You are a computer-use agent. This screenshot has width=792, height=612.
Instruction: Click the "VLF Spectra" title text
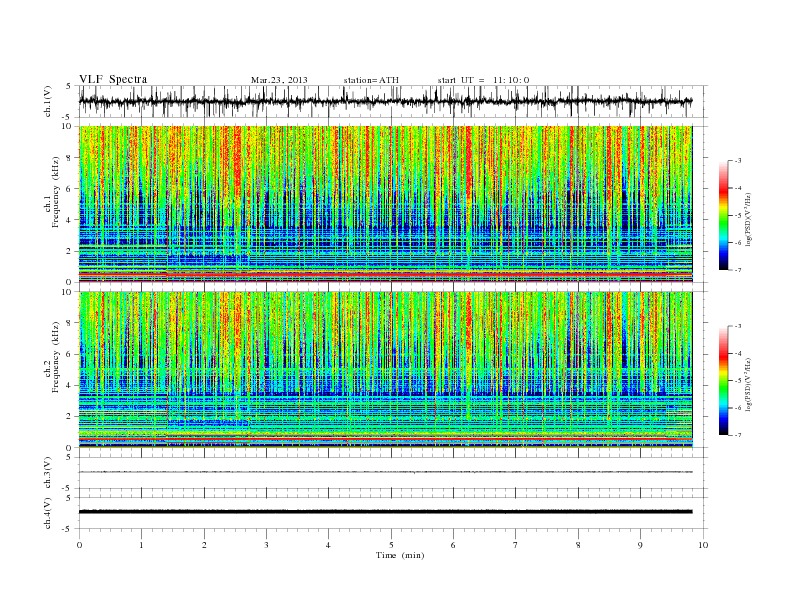[113, 79]
